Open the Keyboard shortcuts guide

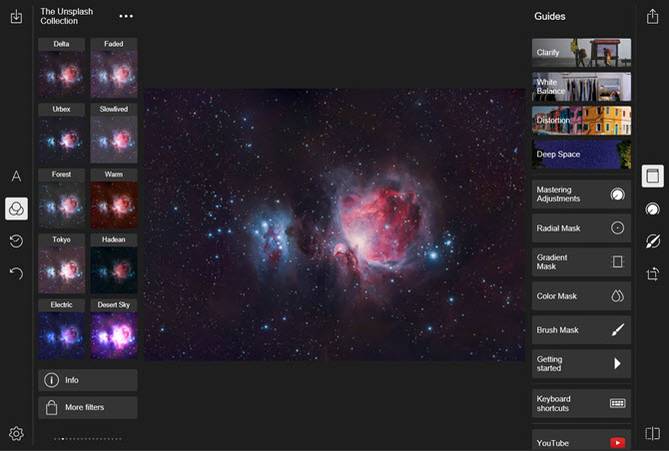pyautogui.click(x=581, y=403)
